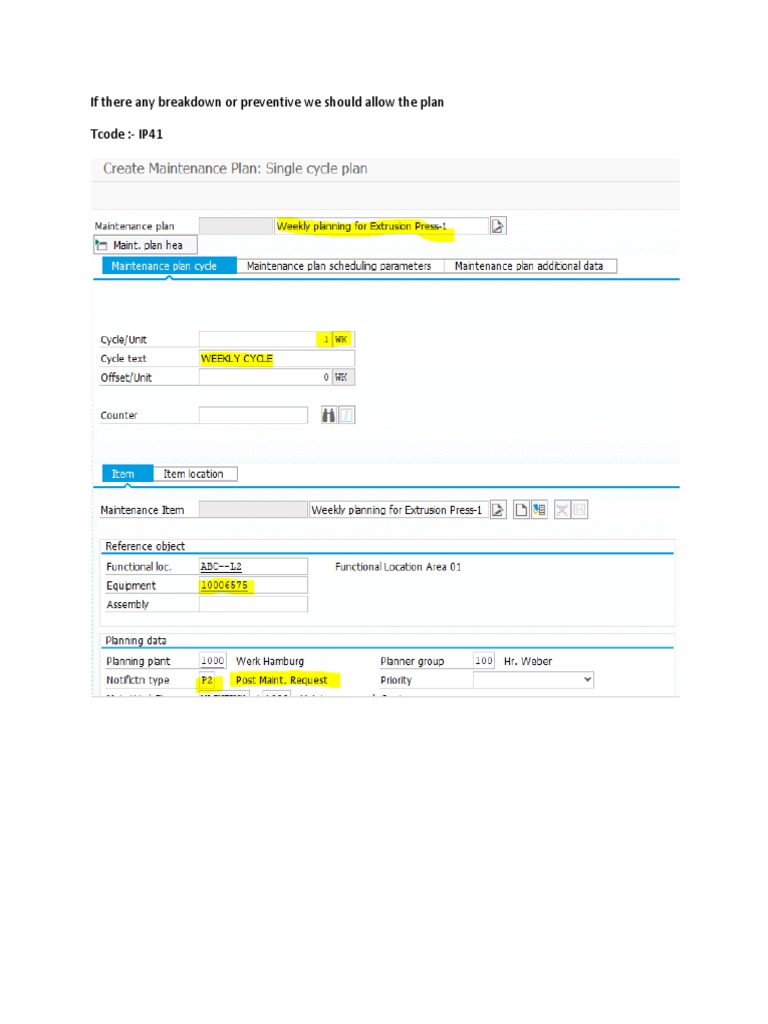Click the 'Planning data' group header
The image size is (768, 1024).
tap(136, 641)
